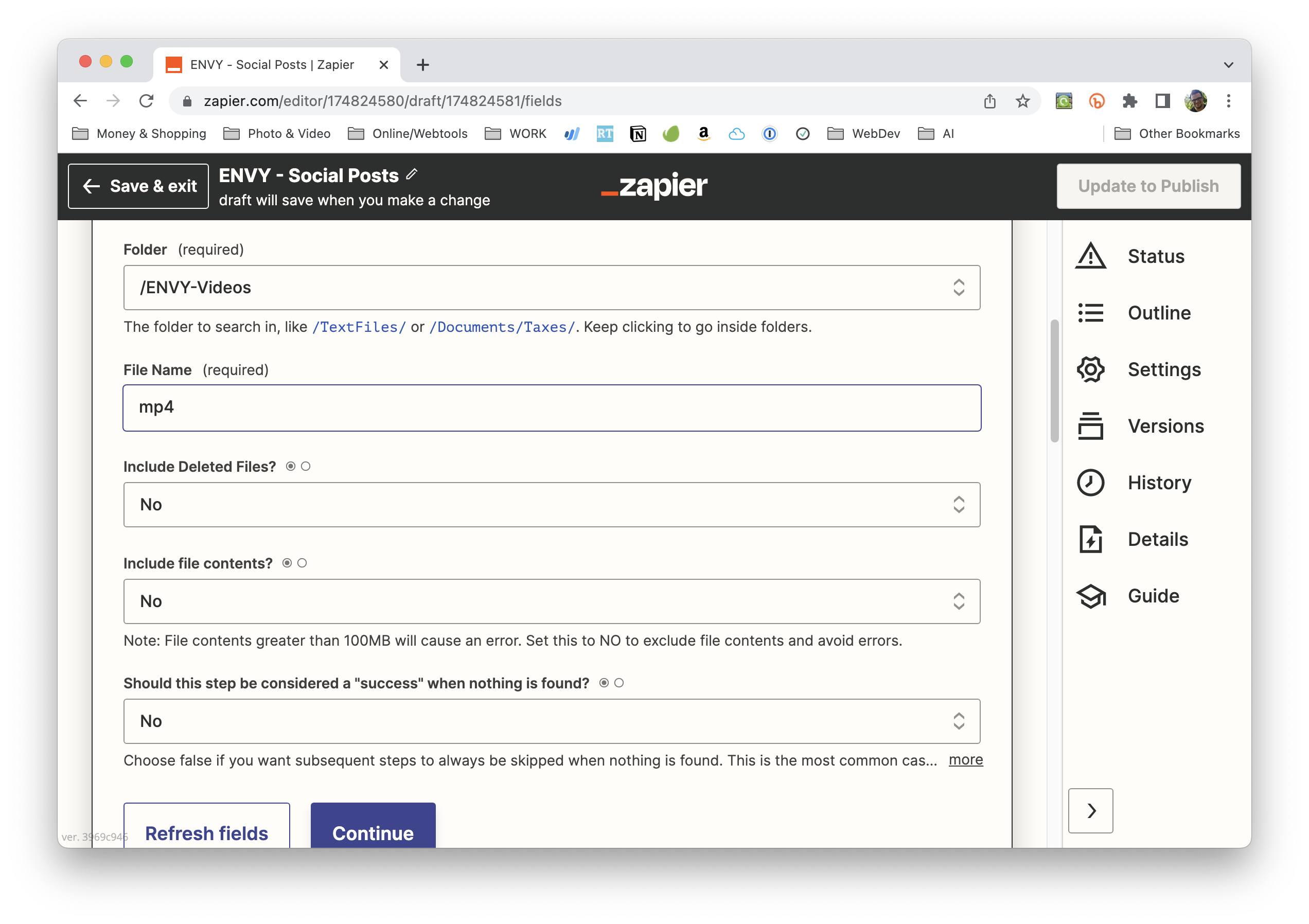Open the Outline list panel
The image size is (1309, 924).
coord(1134,313)
